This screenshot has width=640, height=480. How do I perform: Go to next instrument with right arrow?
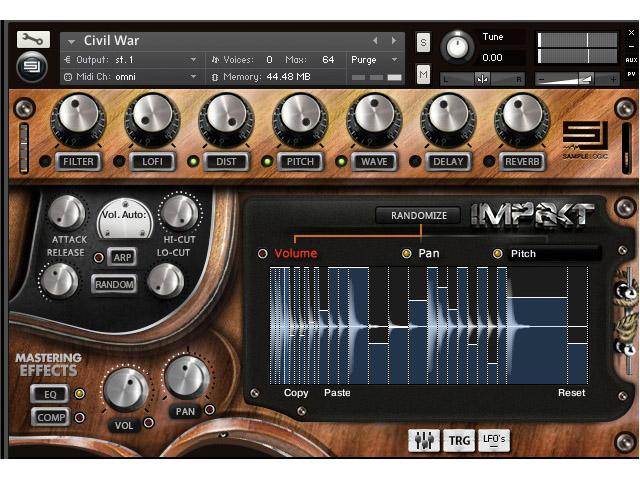point(391,41)
